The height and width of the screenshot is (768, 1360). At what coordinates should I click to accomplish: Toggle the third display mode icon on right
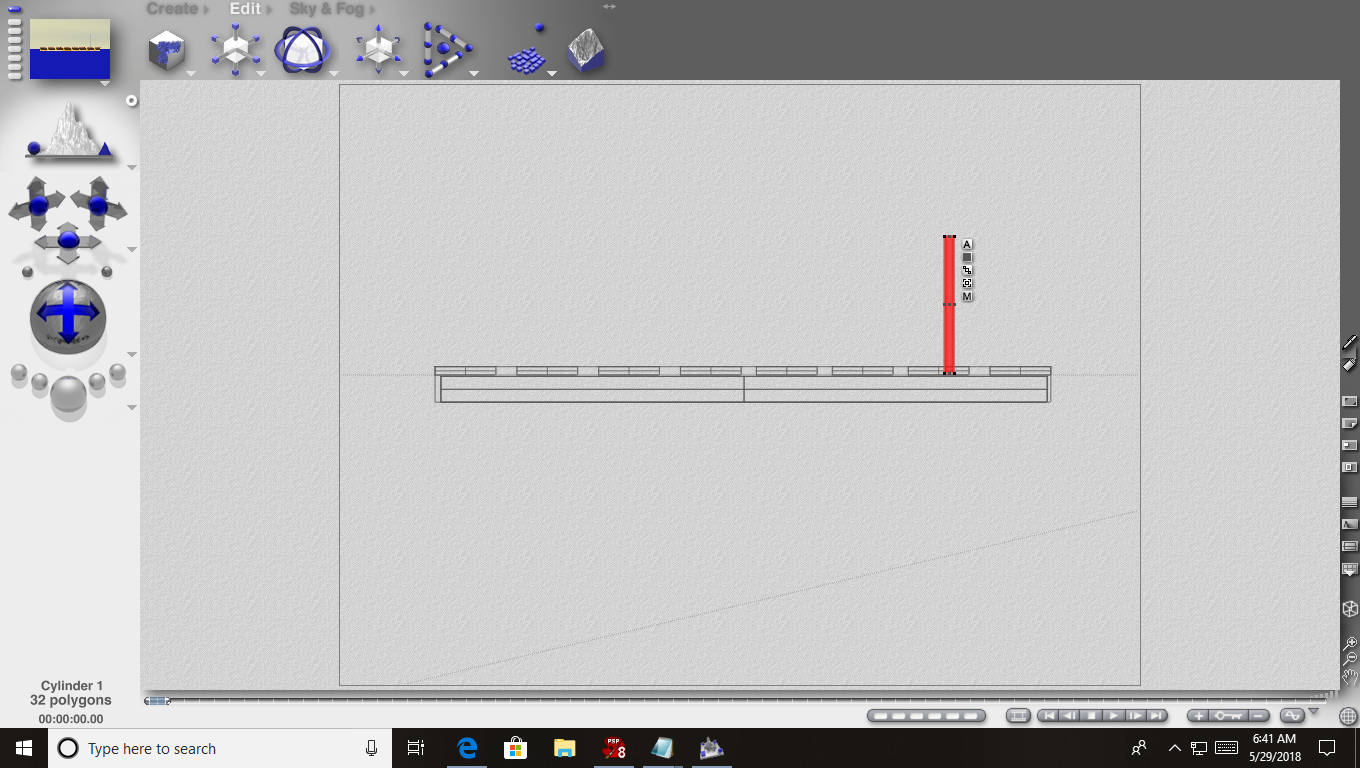pos(1350,445)
